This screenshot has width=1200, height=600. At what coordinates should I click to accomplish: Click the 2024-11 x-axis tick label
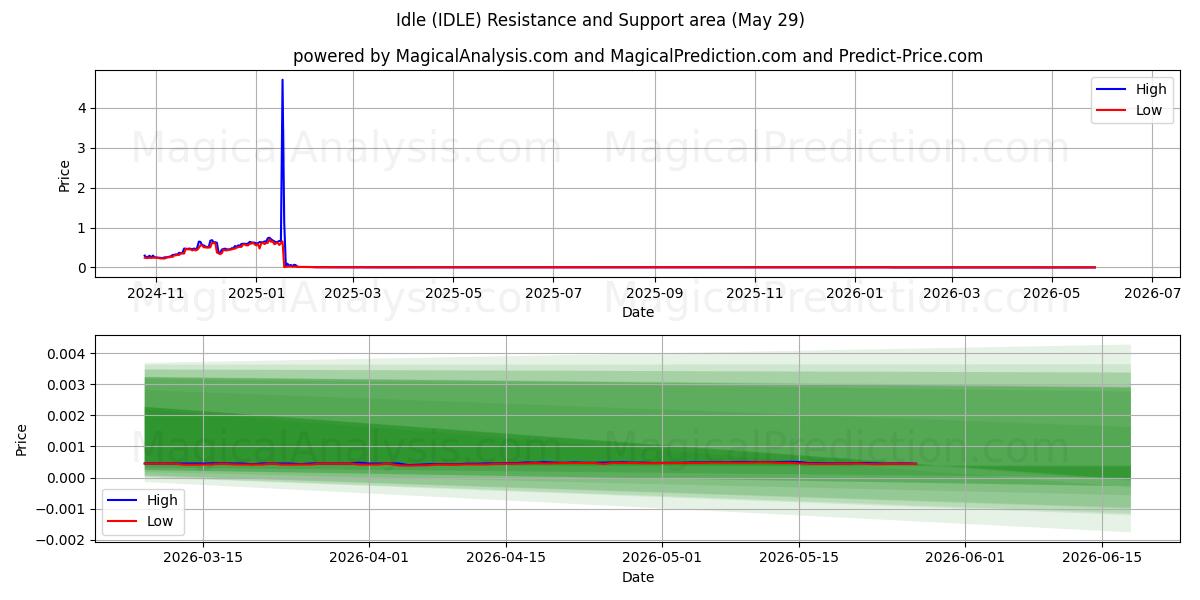pyautogui.click(x=156, y=293)
